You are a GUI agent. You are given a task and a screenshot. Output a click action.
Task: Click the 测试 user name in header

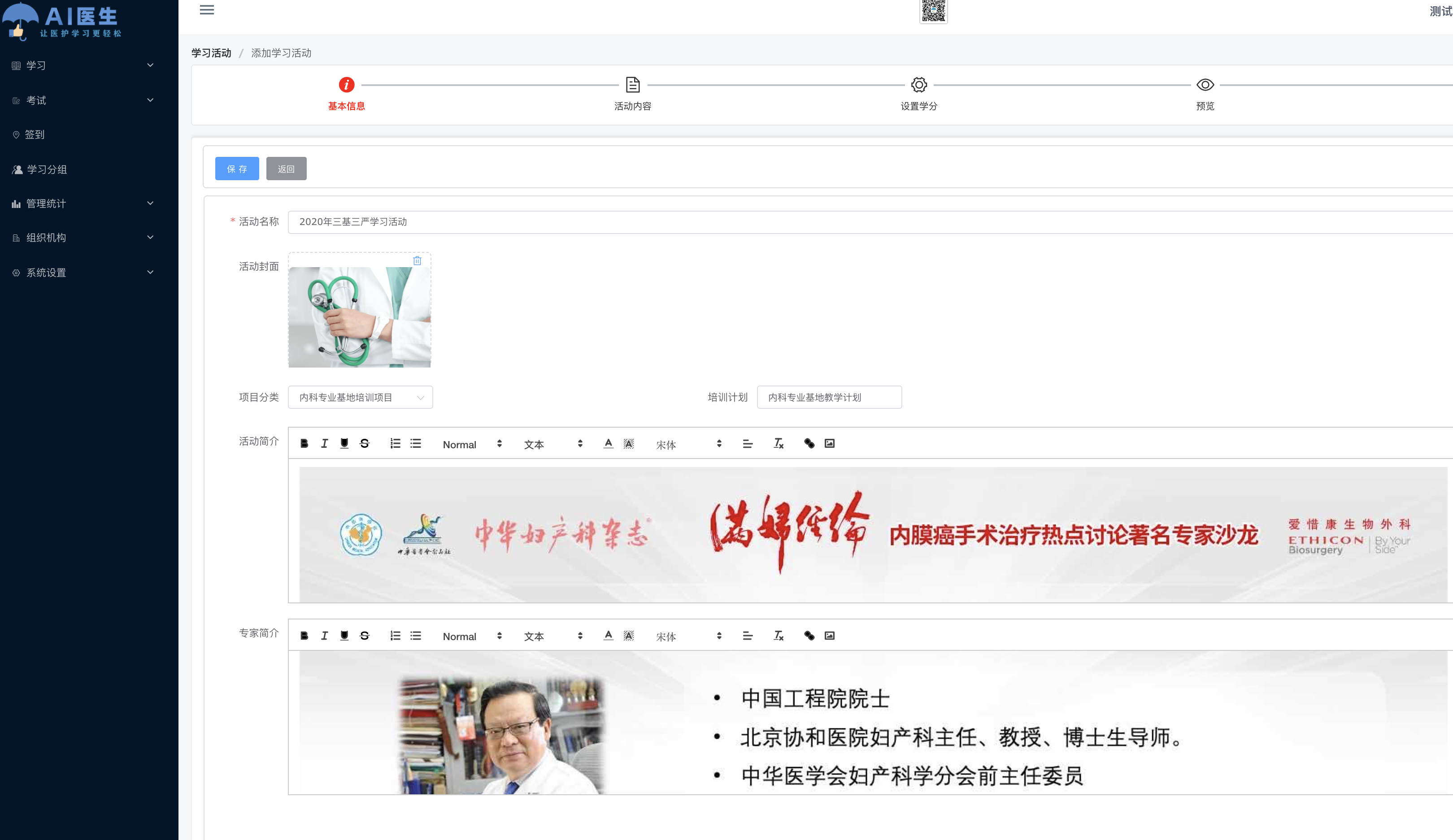(x=1440, y=11)
